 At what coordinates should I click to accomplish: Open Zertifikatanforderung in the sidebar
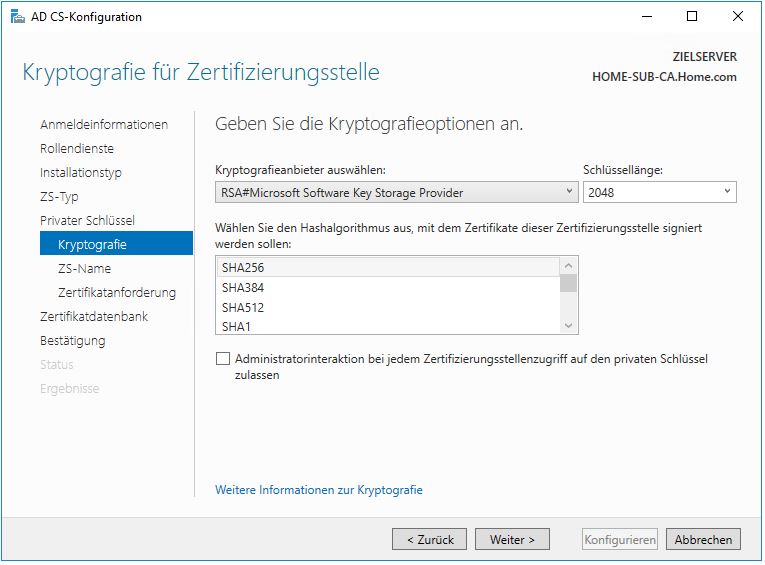coord(117,293)
